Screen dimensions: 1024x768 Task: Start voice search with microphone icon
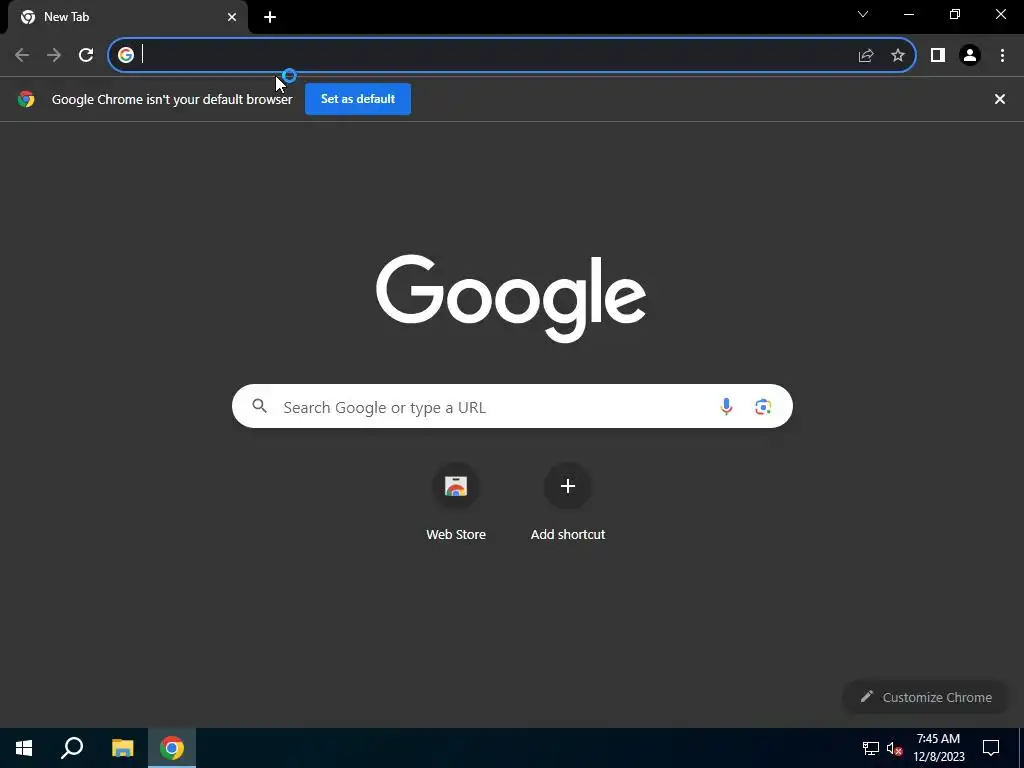point(726,406)
